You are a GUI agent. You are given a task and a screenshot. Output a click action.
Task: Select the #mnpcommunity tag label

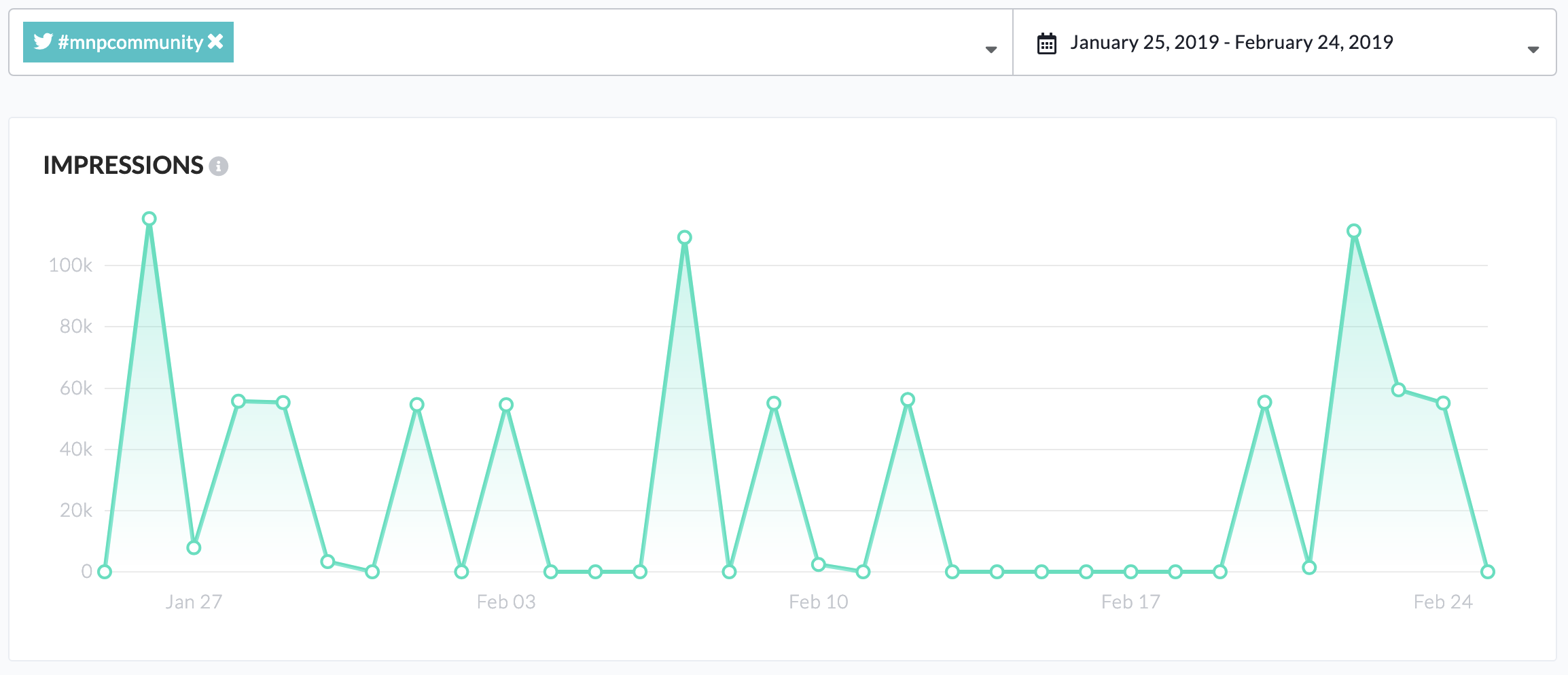click(130, 42)
